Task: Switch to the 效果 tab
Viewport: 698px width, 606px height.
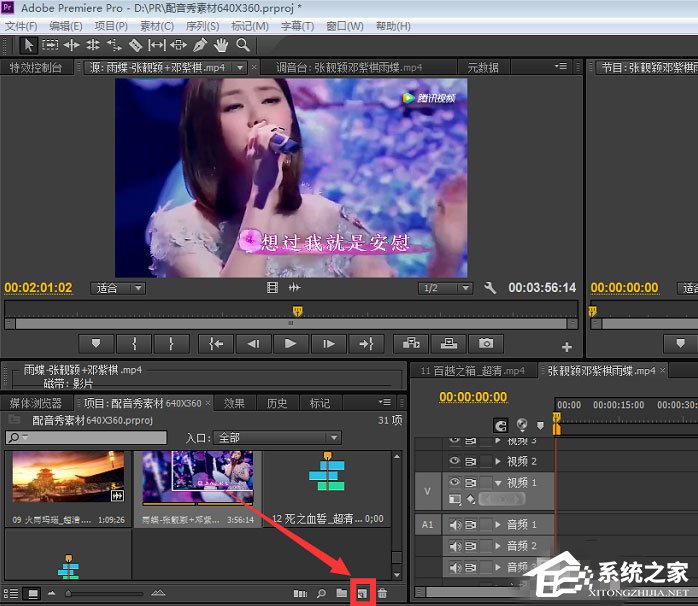Action: click(x=234, y=403)
